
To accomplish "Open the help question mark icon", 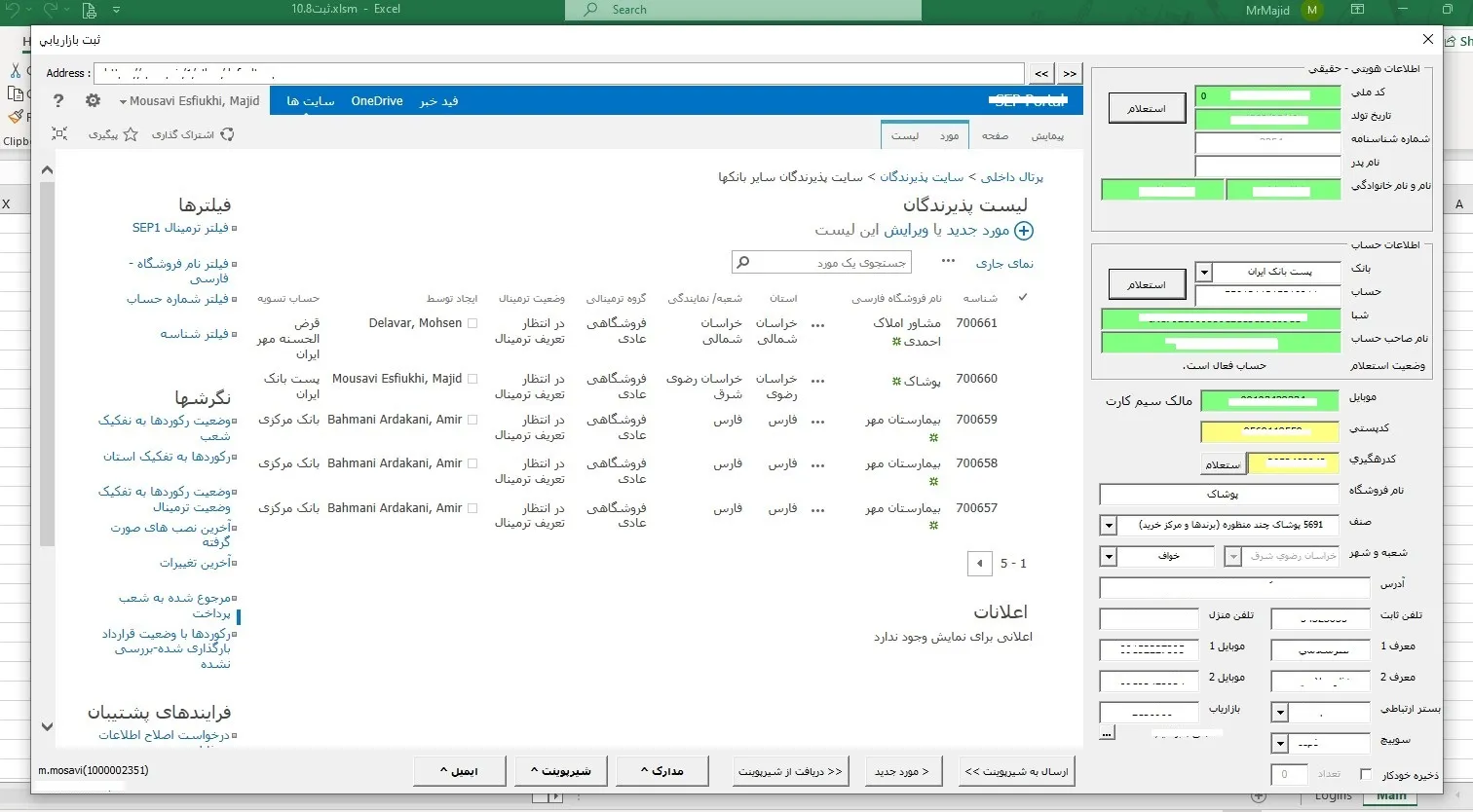I will (58, 101).
